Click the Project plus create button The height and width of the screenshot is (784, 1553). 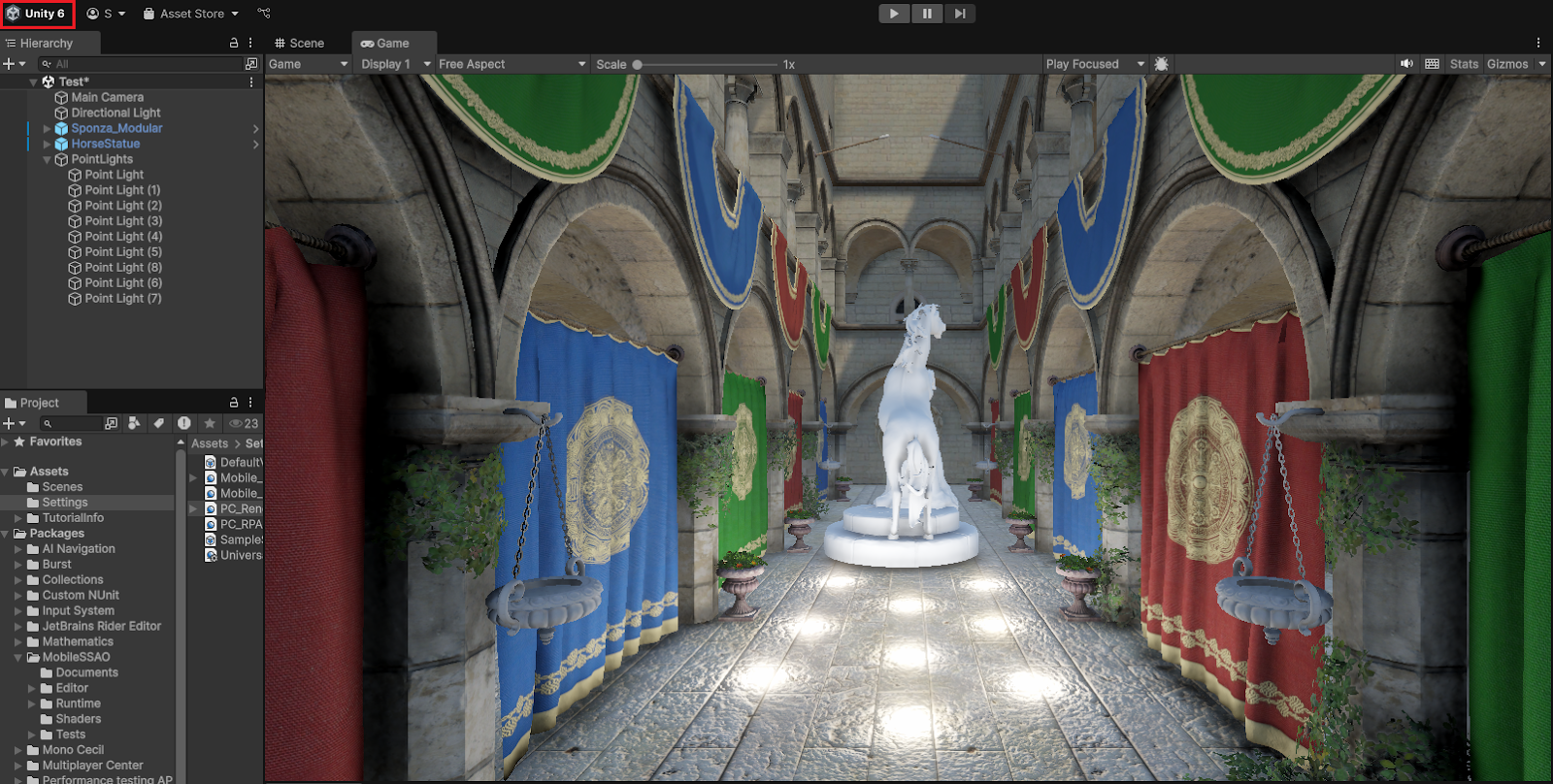pyautogui.click(x=14, y=423)
